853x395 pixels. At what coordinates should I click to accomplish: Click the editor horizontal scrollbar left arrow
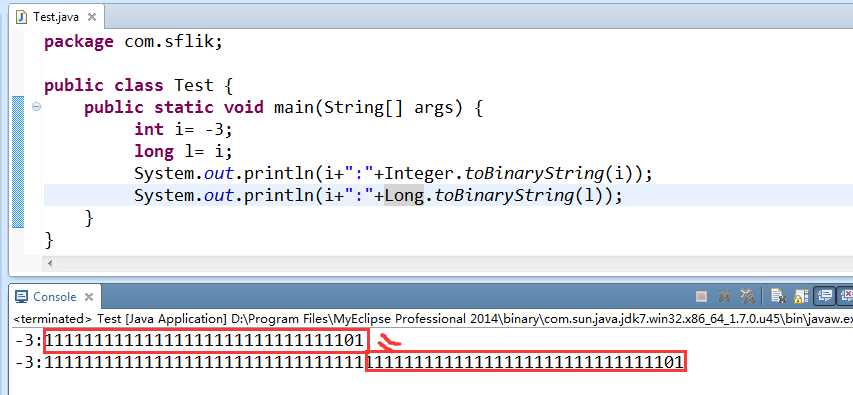click(50, 263)
